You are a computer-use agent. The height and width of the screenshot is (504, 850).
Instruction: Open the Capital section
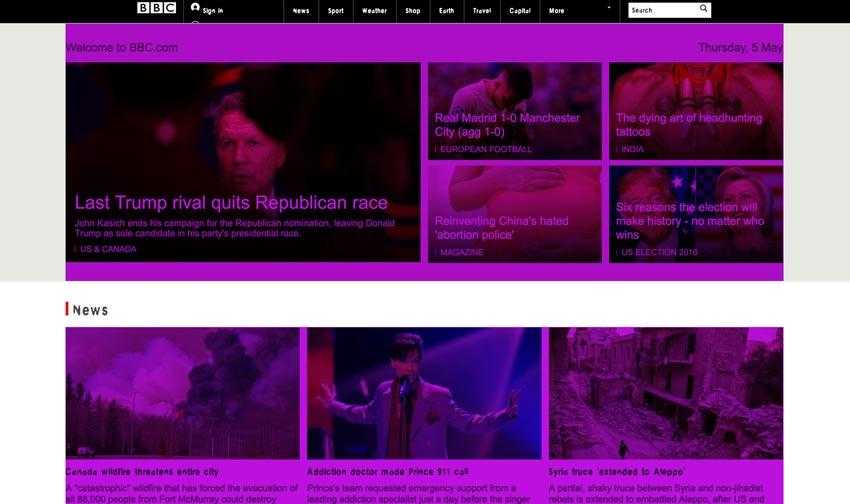pos(520,11)
